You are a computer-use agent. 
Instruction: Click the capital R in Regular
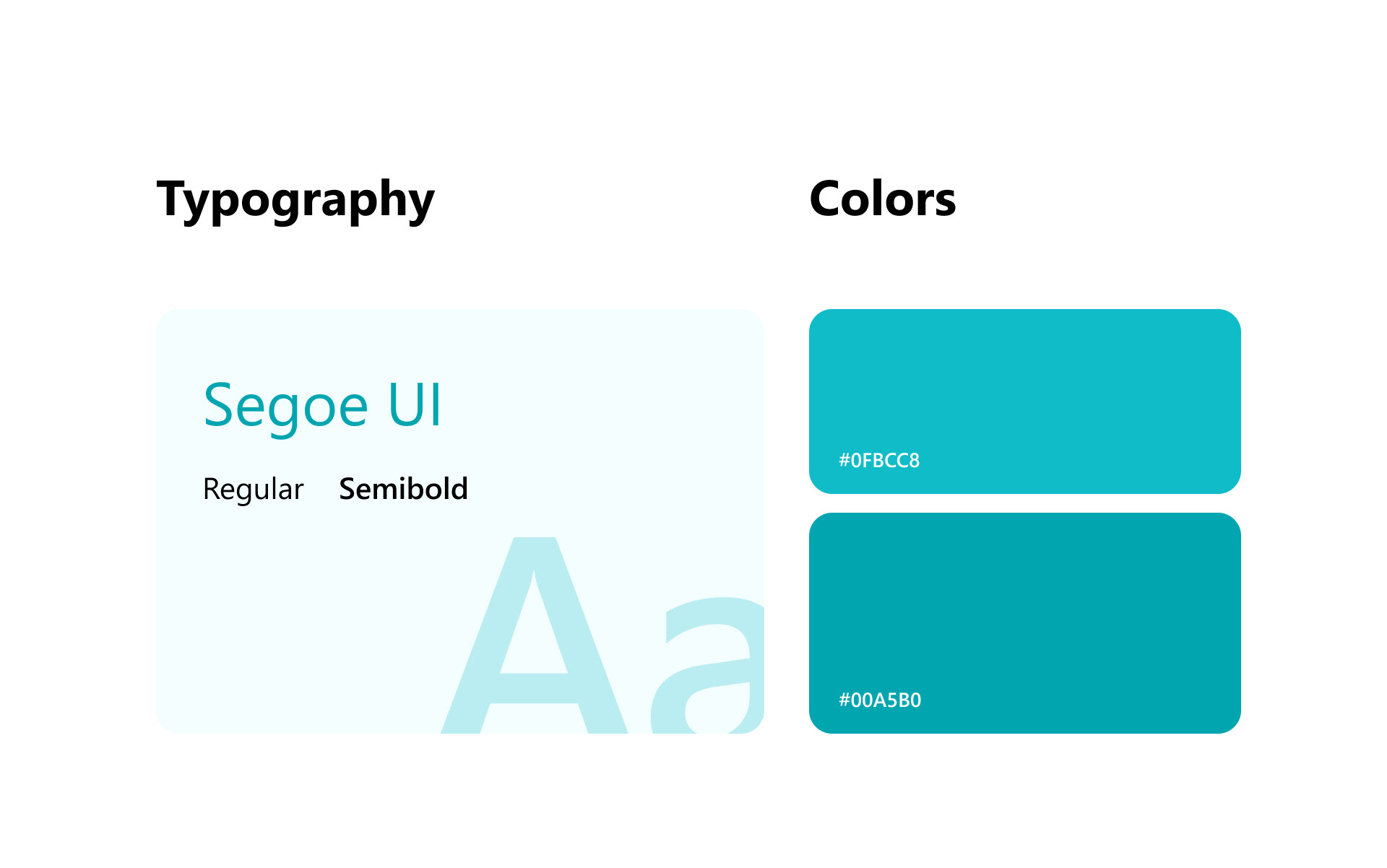[x=210, y=489]
